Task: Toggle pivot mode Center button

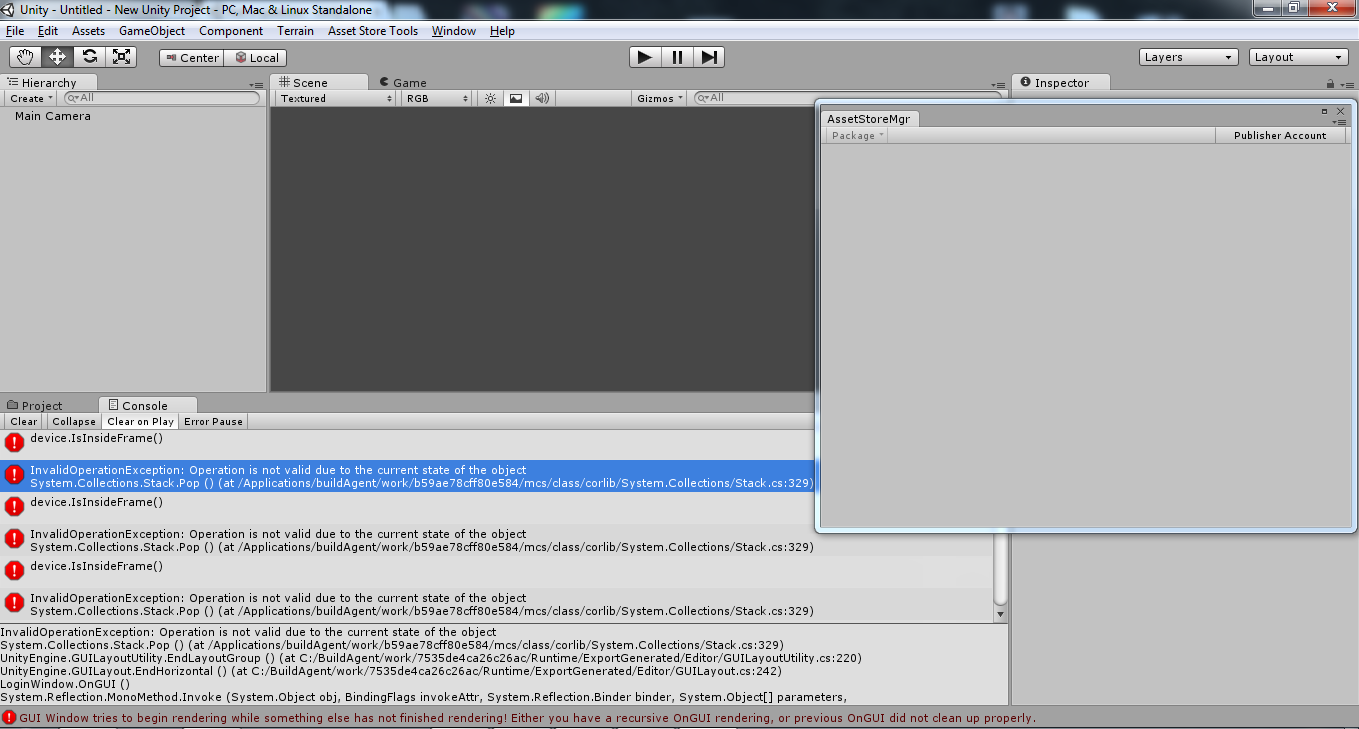Action: 191,58
